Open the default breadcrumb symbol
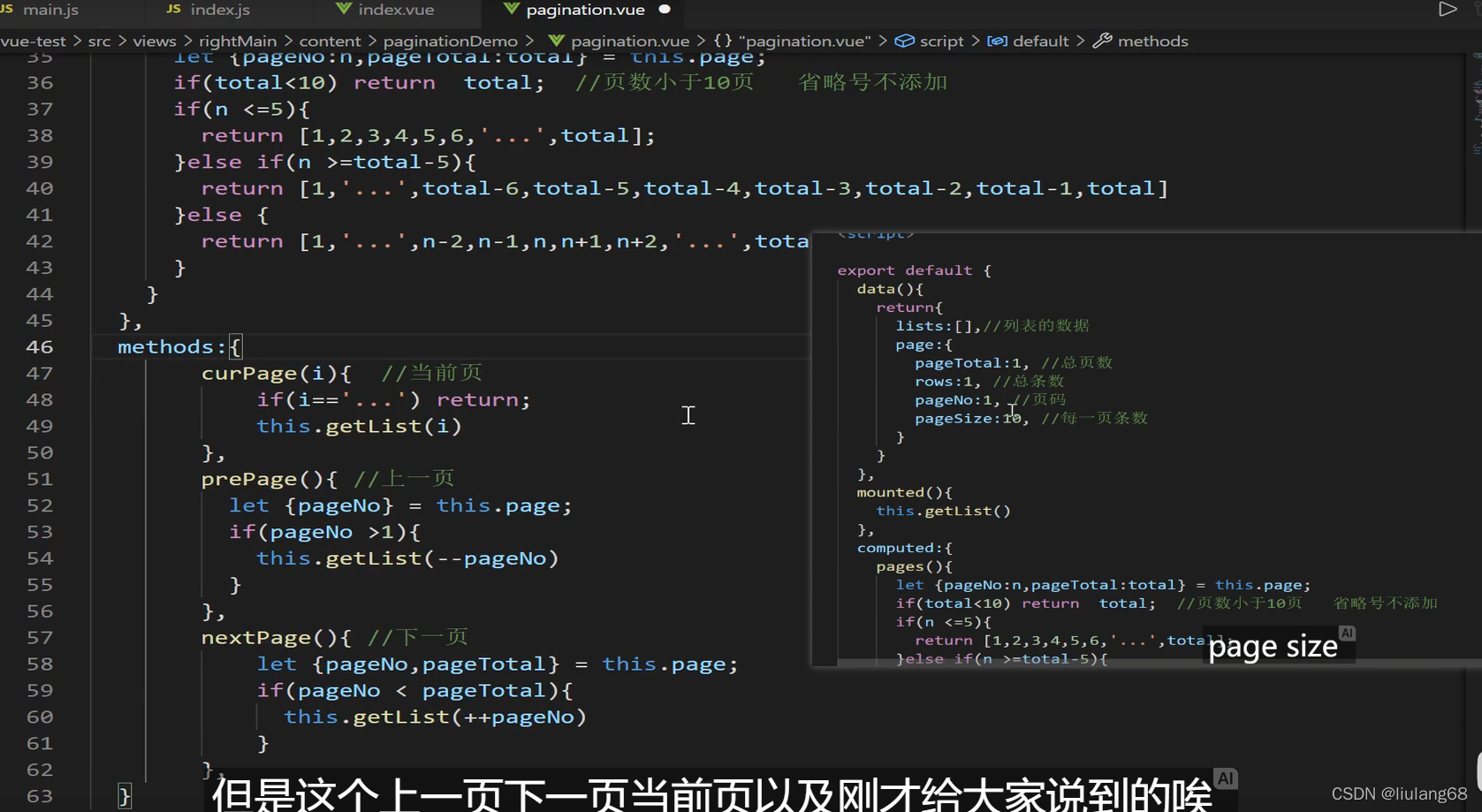1482x812 pixels. [1040, 41]
